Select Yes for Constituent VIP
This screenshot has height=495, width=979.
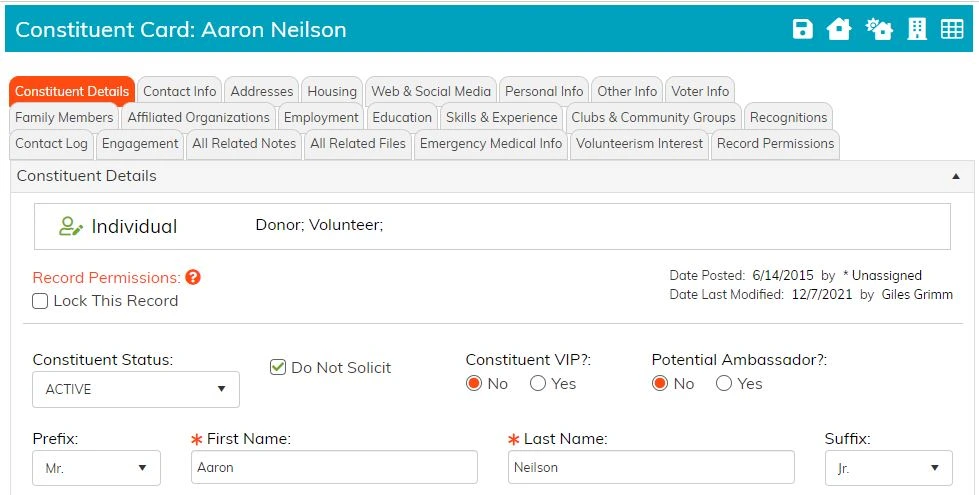pyautogui.click(x=538, y=383)
